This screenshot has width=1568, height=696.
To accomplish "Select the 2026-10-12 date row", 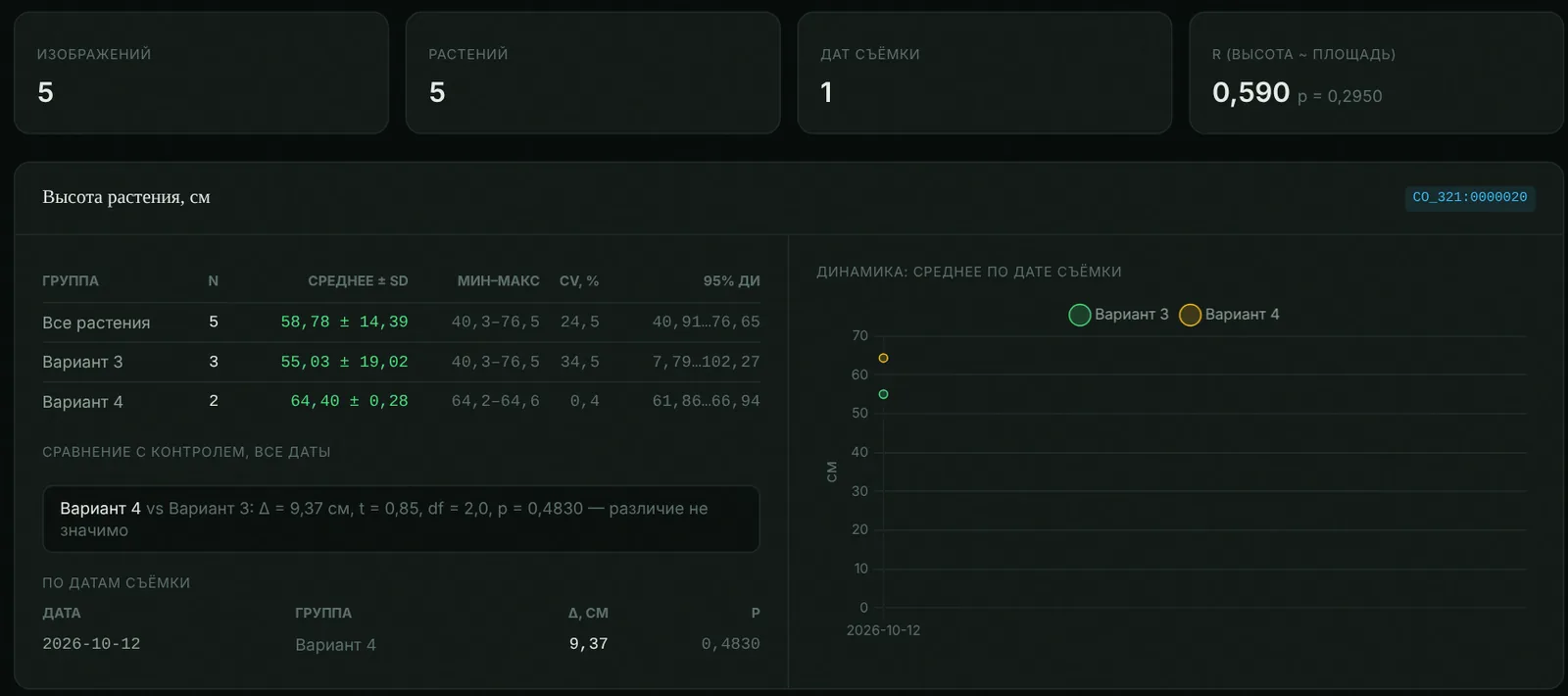I will (x=401, y=644).
